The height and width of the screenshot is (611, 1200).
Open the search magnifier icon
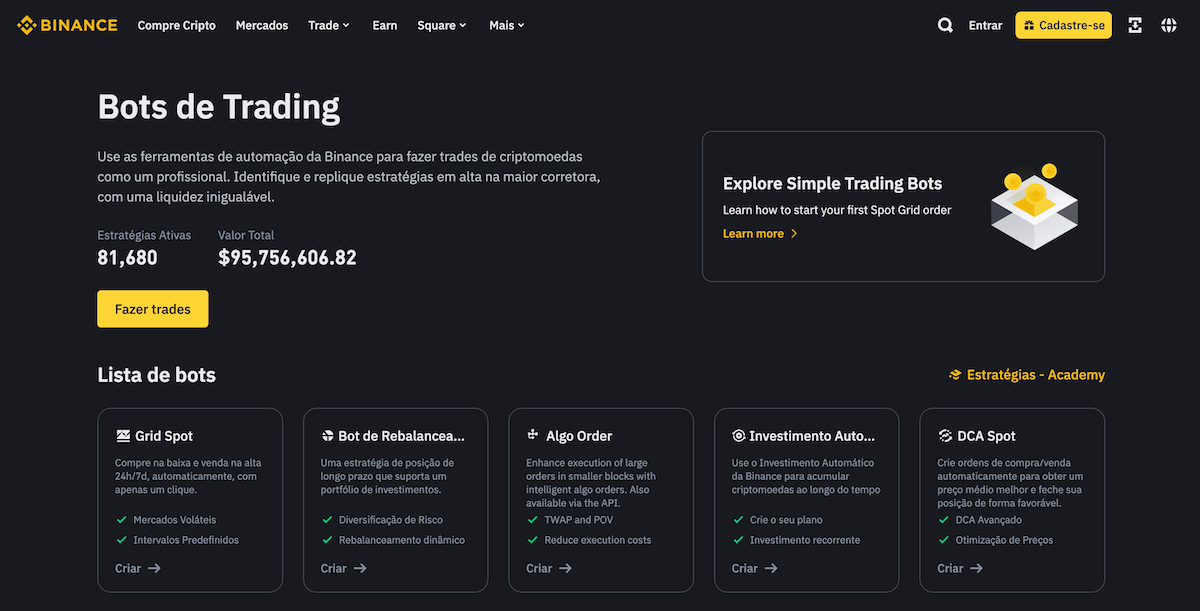tap(944, 24)
